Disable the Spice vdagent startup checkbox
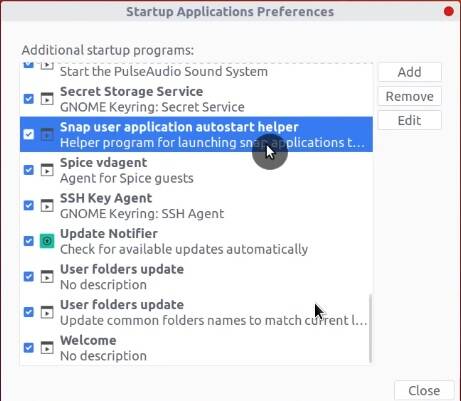 [29, 170]
